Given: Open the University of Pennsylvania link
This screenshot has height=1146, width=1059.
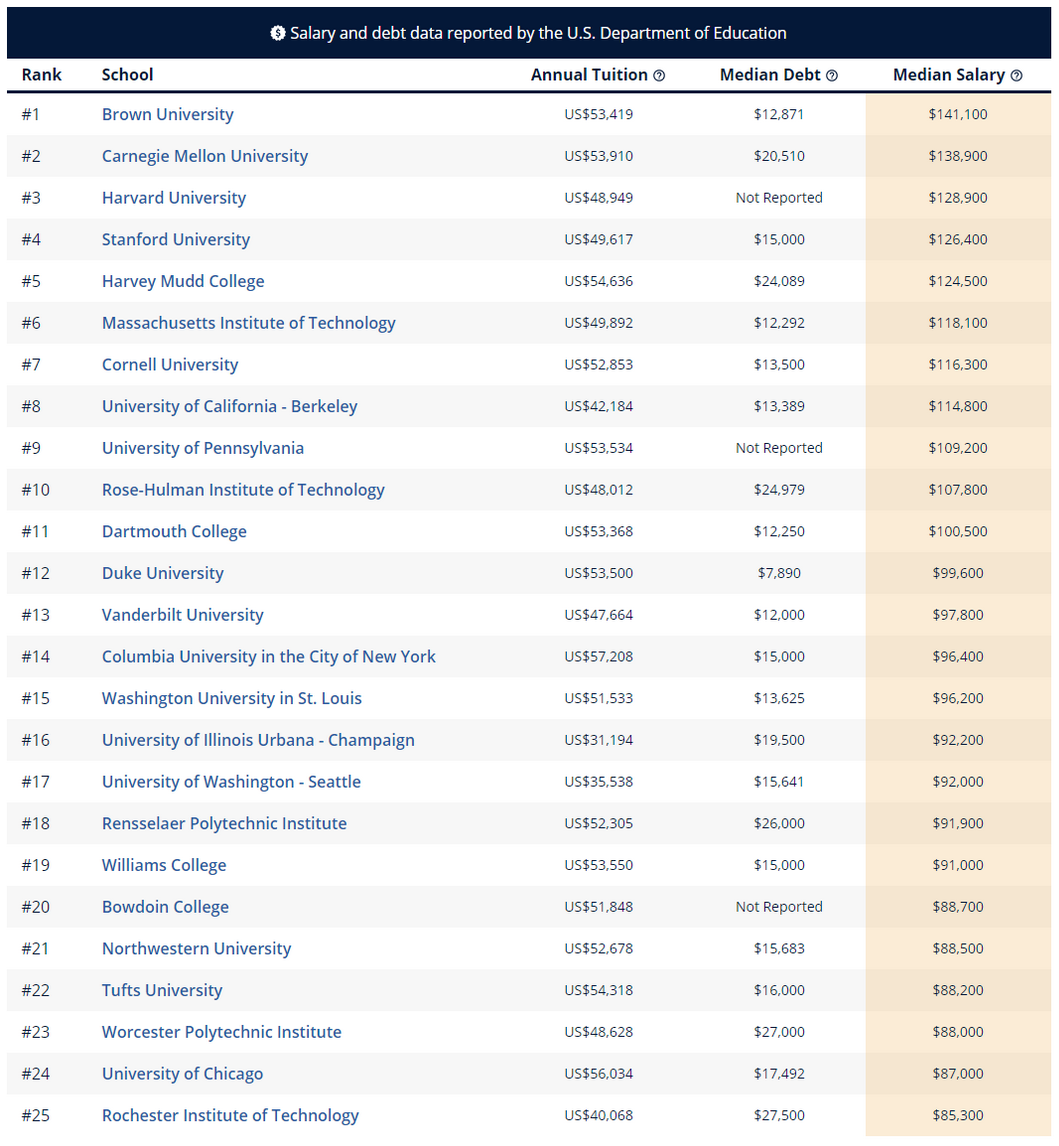Looking at the screenshot, I should coord(202,448).
